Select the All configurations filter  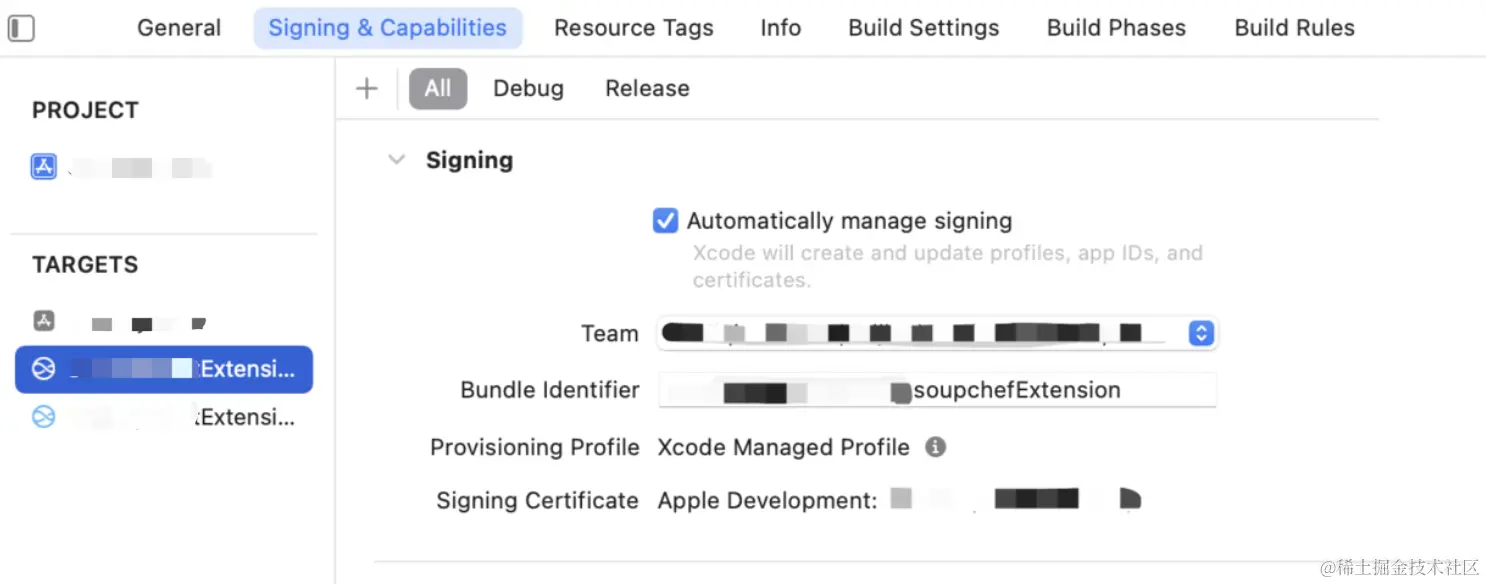(x=438, y=88)
